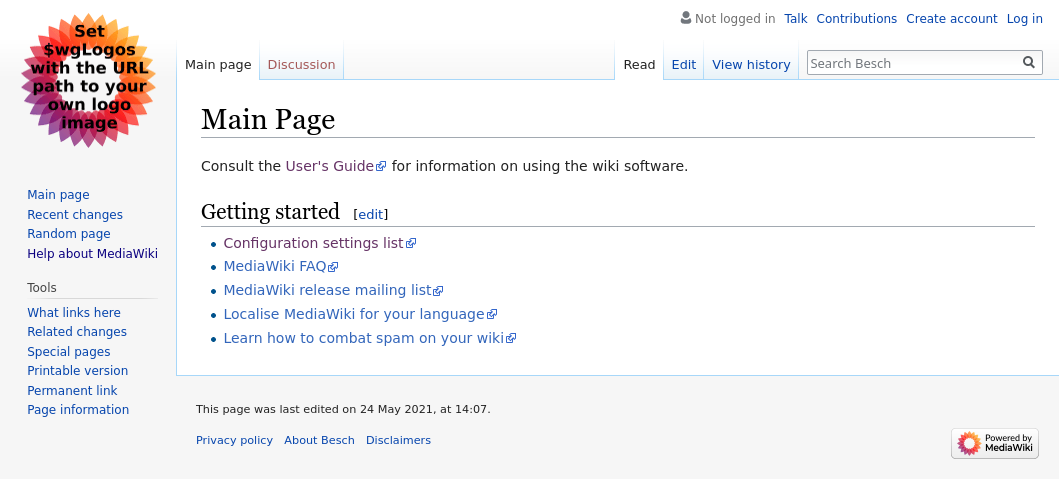
Task: Click Create account link
Action: [x=951, y=19]
